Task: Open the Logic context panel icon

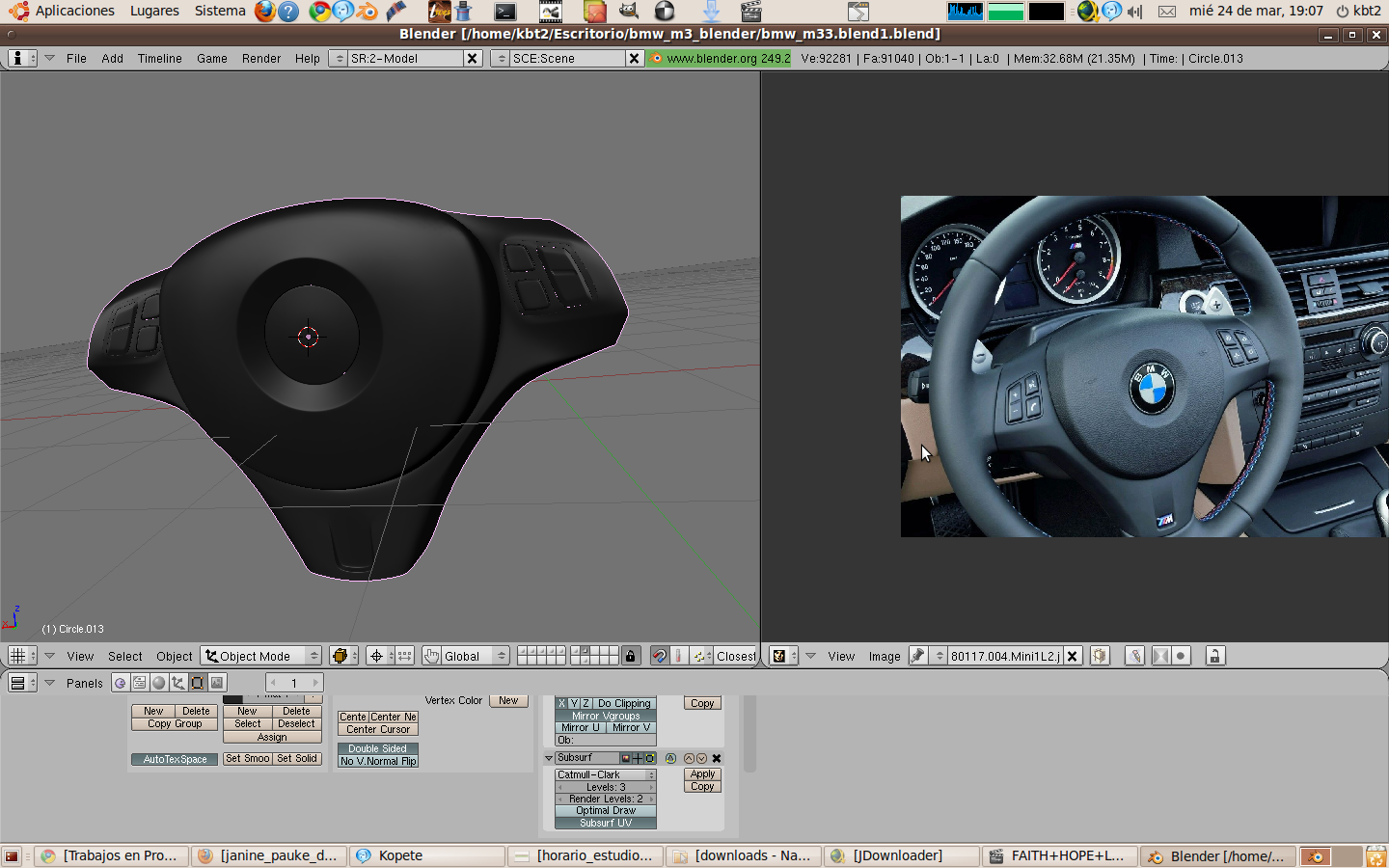Action: [x=120, y=683]
